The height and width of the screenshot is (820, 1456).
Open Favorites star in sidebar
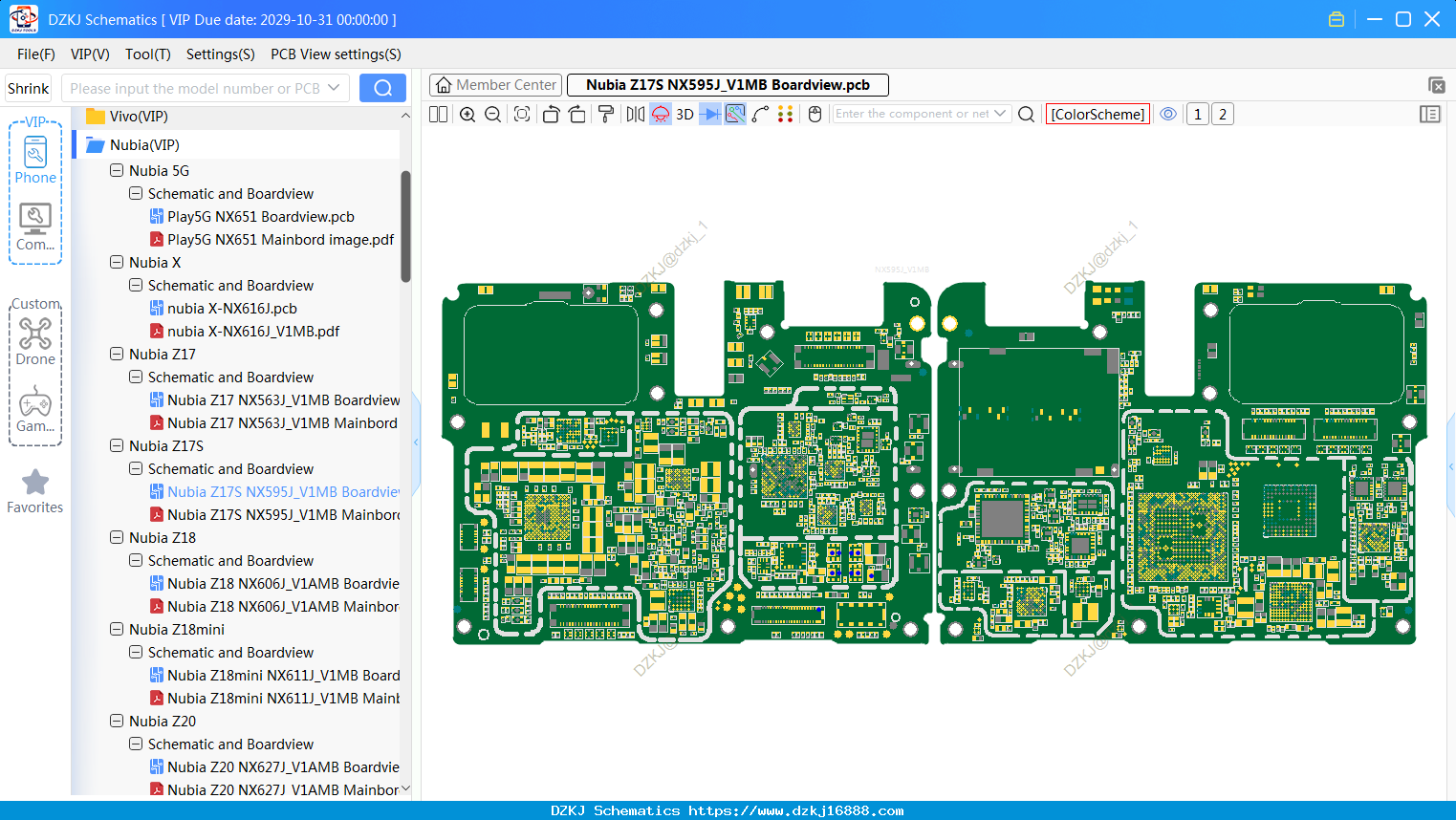(x=35, y=491)
